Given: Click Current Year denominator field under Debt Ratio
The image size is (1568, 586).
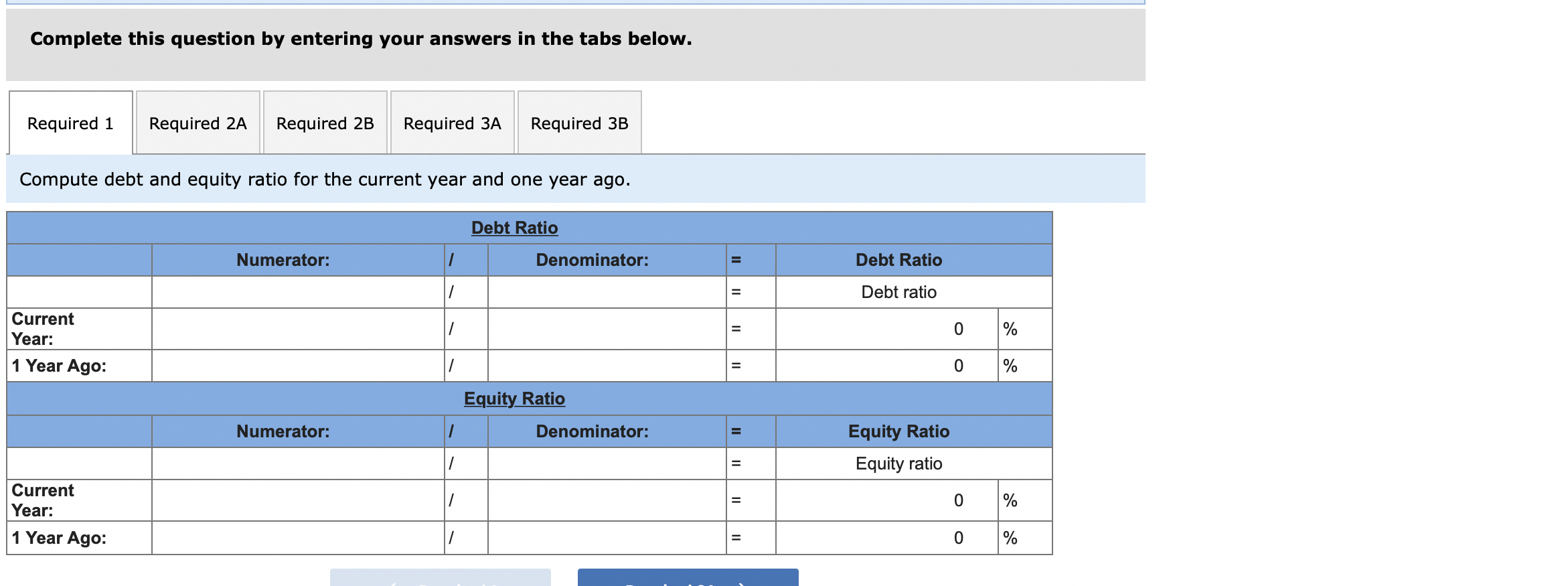Looking at the screenshot, I should 606,328.
